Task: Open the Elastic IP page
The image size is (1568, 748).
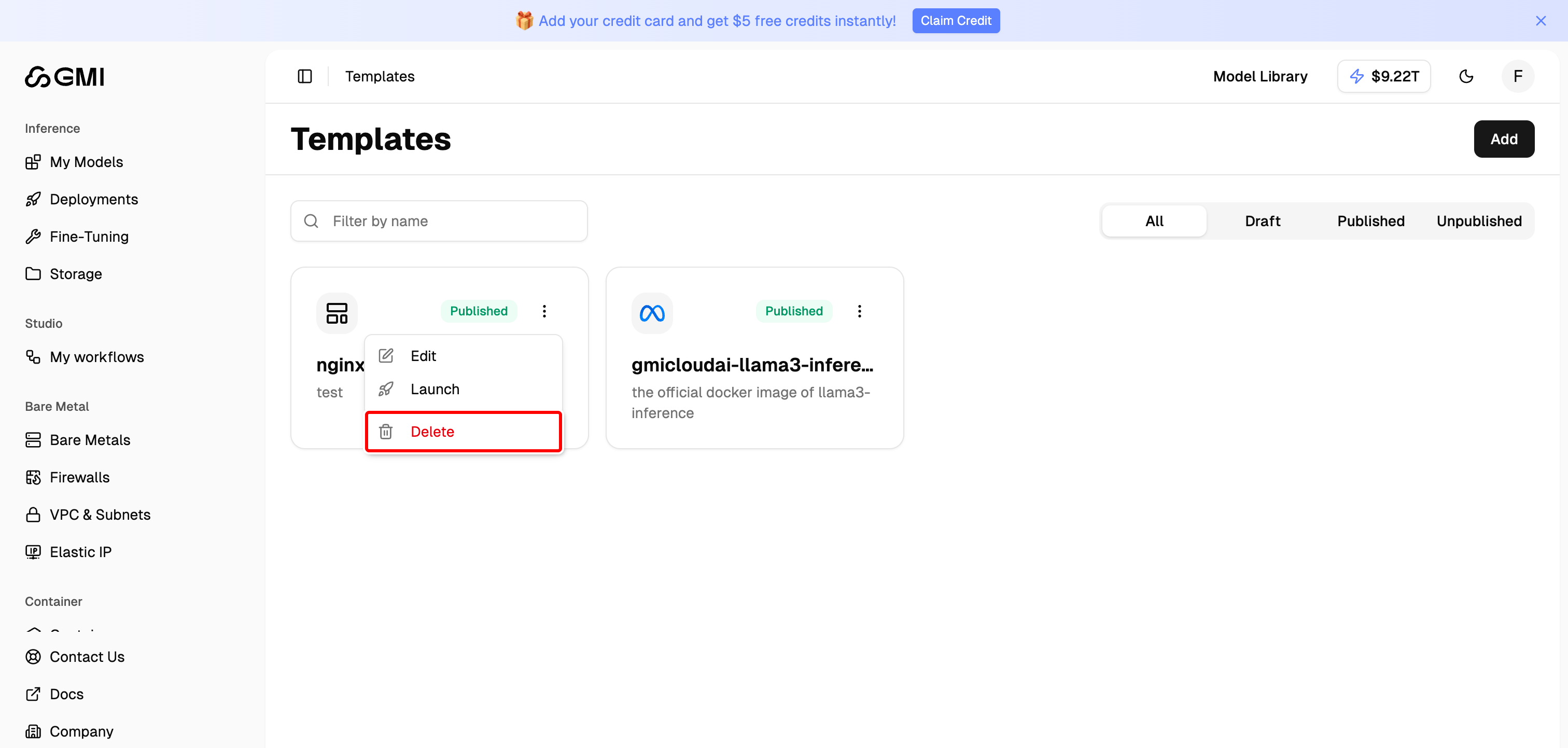Action: tap(80, 552)
